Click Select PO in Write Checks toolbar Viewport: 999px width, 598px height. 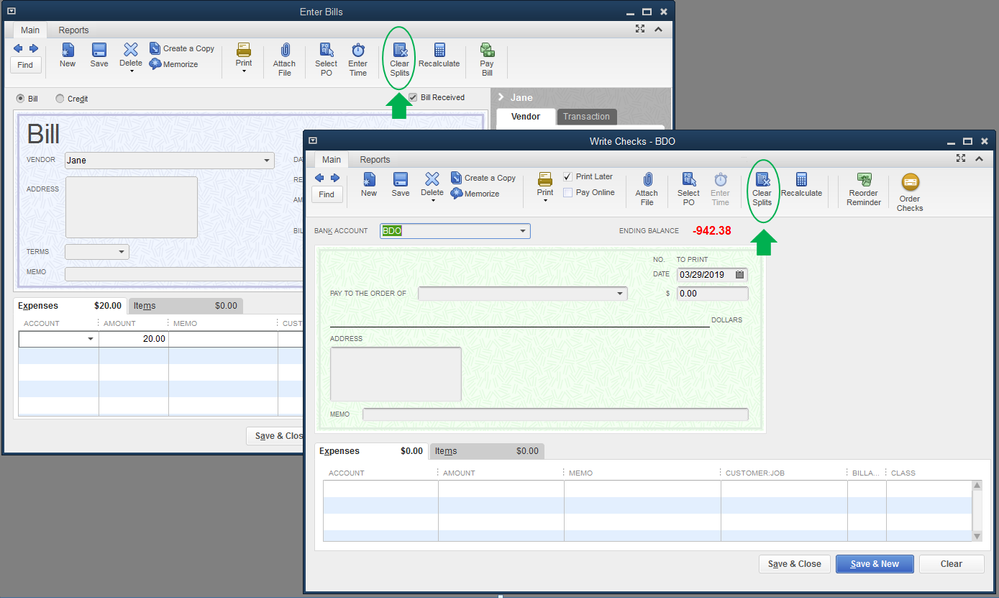tap(688, 189)
